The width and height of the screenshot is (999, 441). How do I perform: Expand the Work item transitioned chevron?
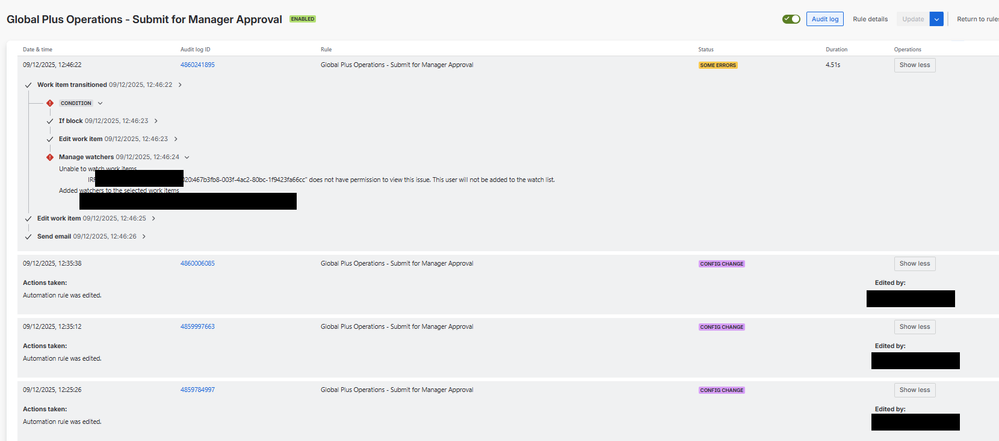click(180, 85)
